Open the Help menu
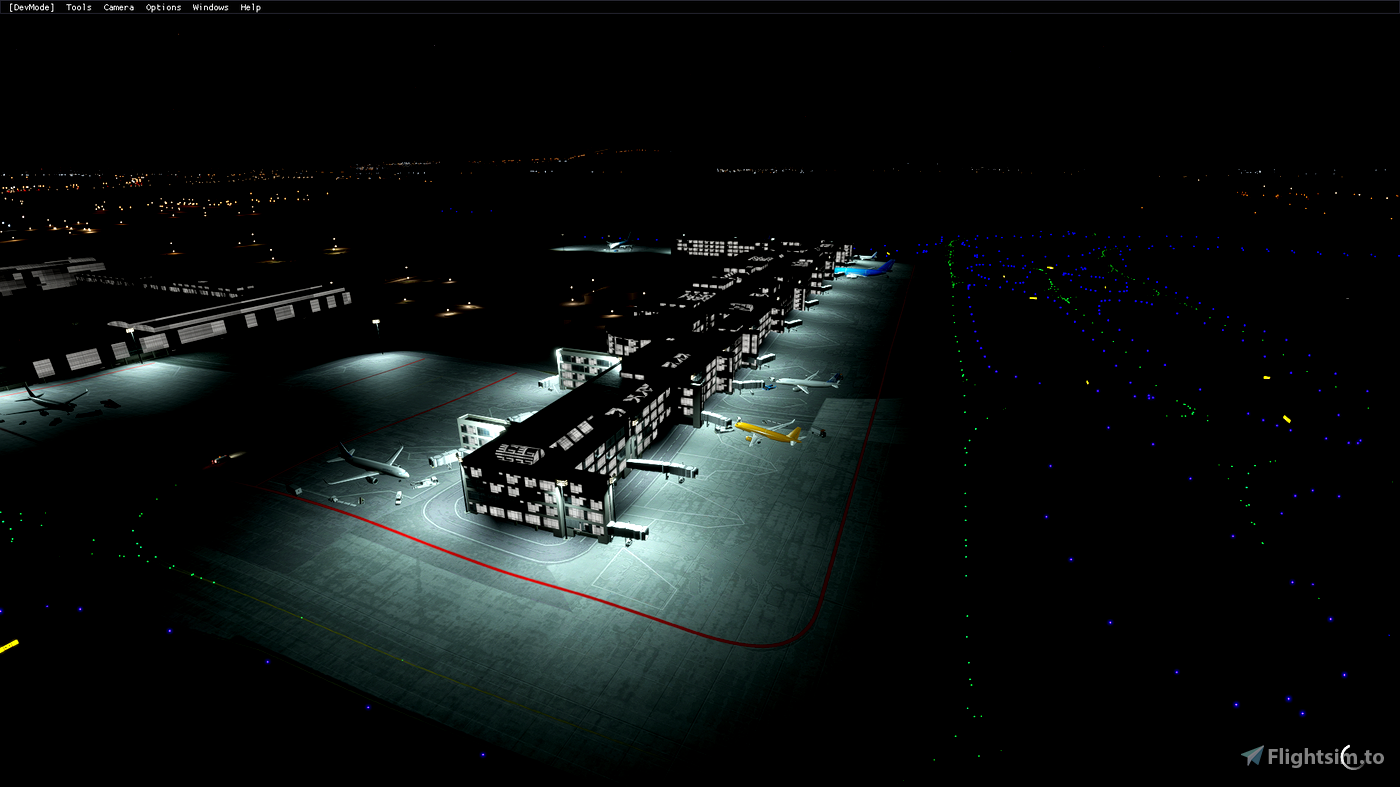The width and height of the screenshot is (1400, 787). 251,7
